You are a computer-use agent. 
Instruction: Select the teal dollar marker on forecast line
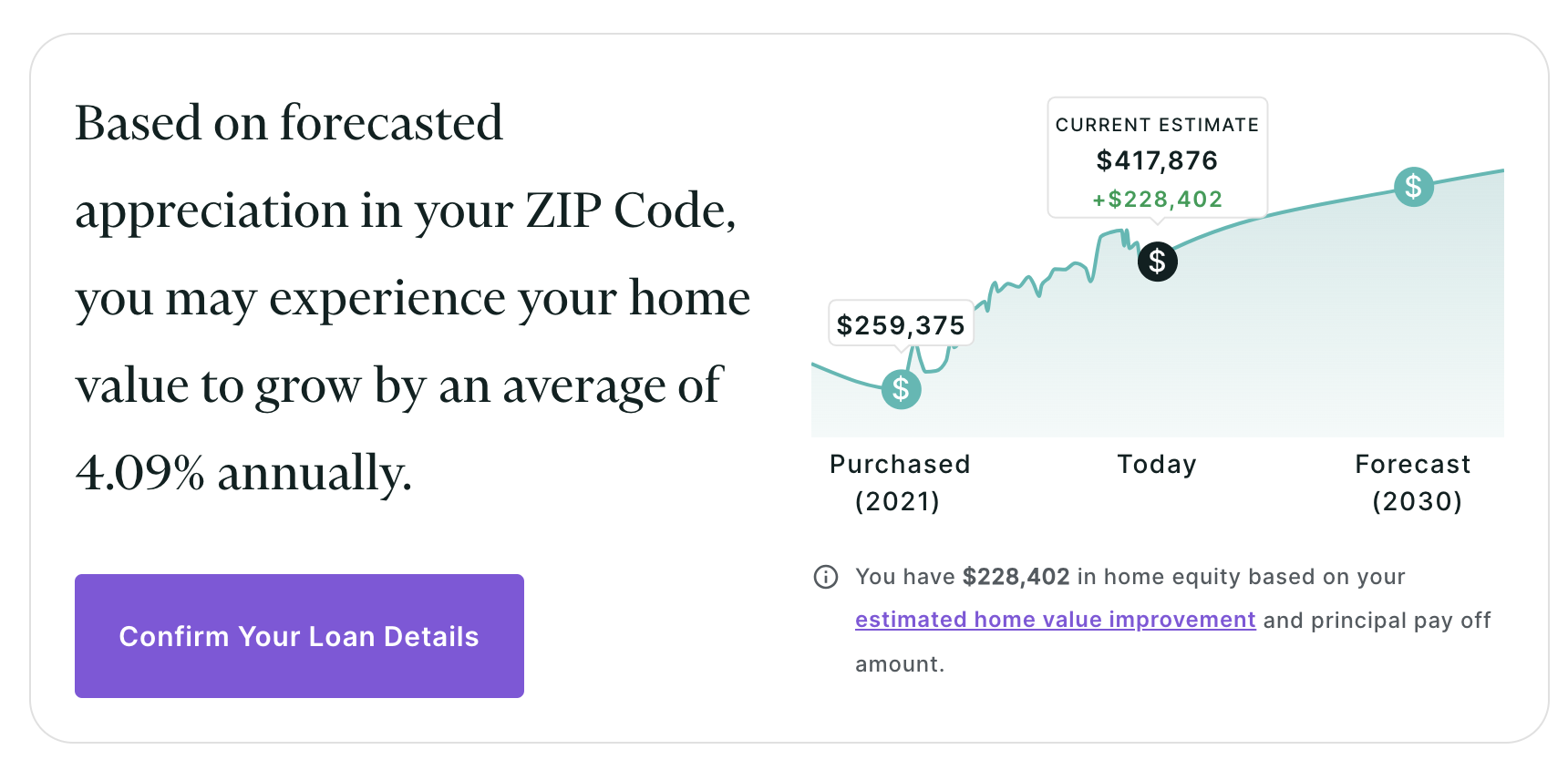tap(1414, 187)
